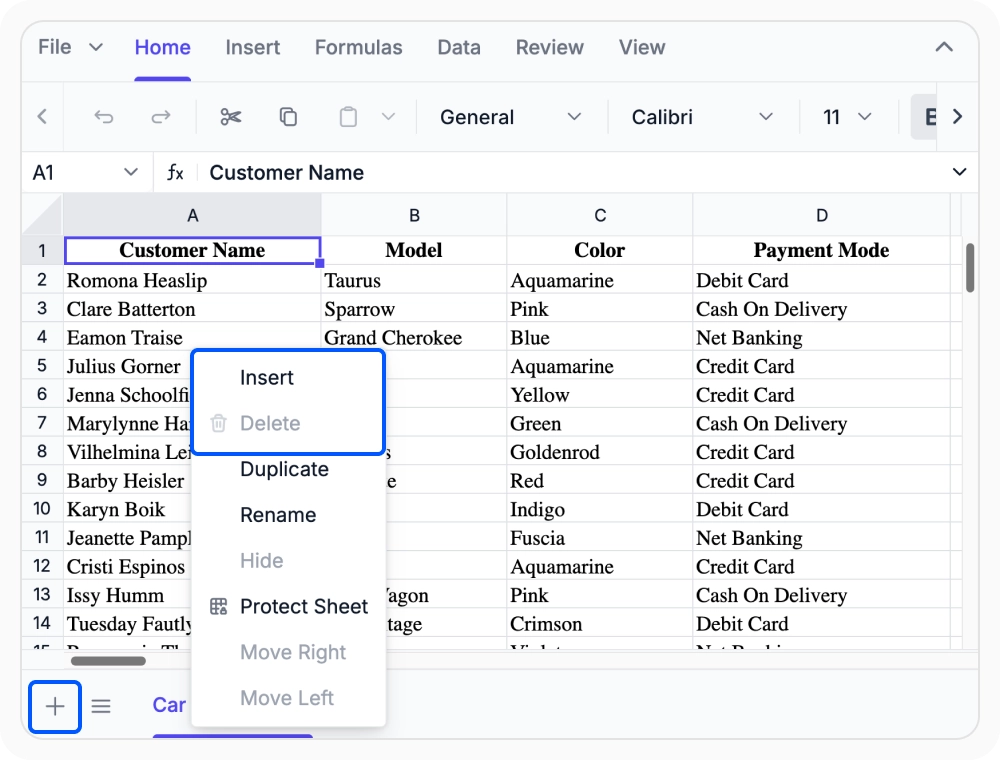Choose Rename from the context menu

click(288, 515)
